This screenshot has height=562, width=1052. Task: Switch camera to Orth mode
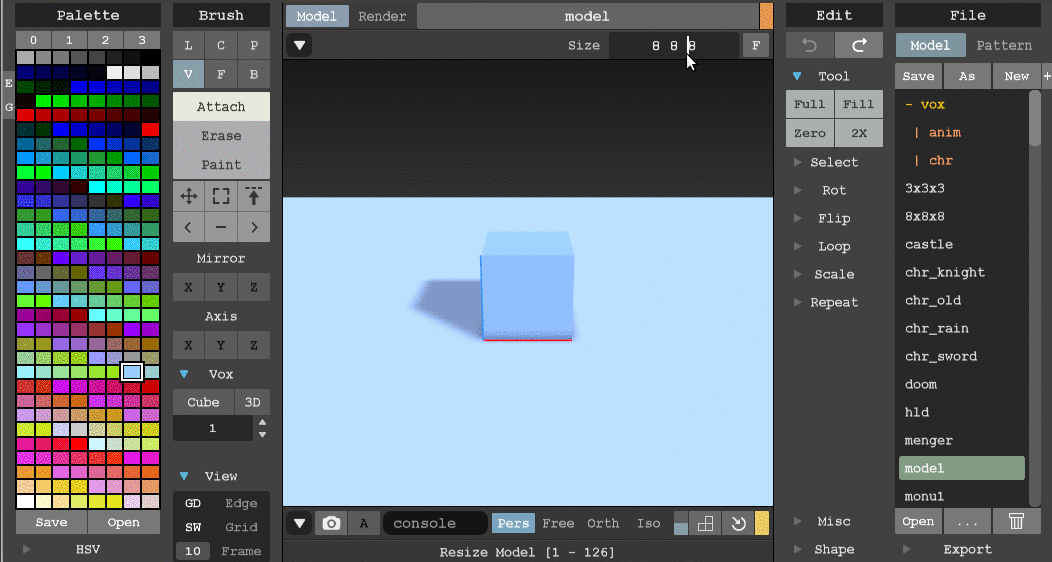coord(602,523)
